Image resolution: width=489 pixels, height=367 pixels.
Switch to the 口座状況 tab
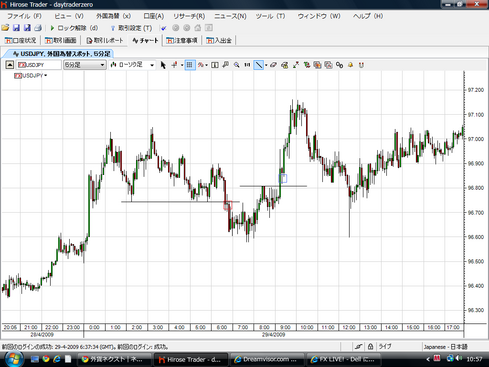tap(21, 40)
